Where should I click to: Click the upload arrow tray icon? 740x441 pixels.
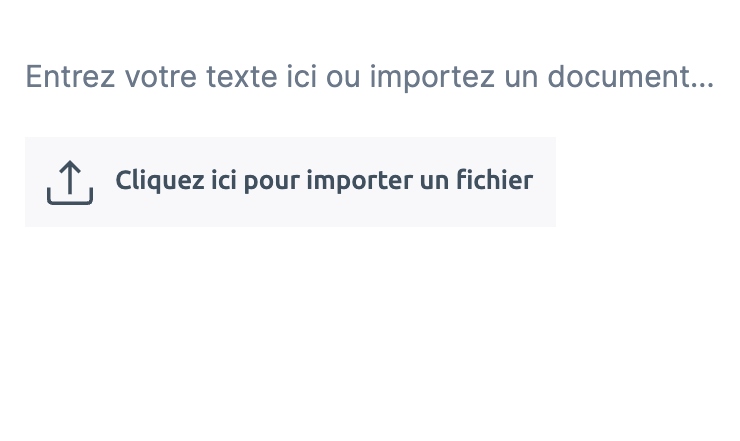point(70,182)
